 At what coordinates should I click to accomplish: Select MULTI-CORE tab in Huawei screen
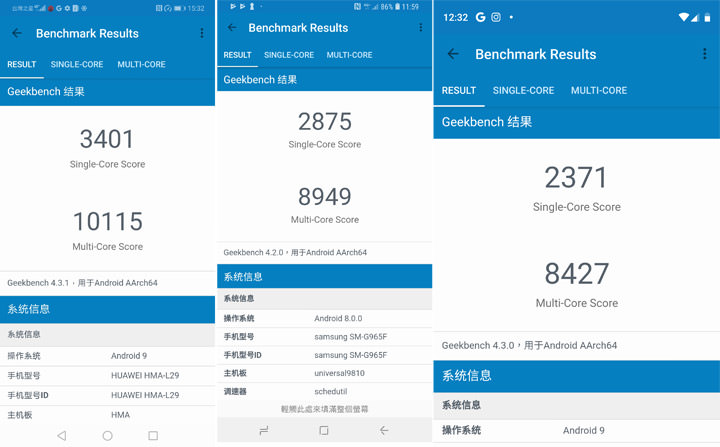point(141,64)
